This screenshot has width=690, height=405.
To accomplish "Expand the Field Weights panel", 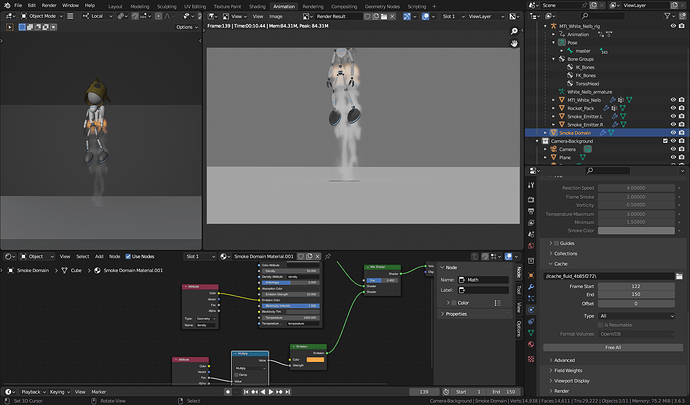I will point(568,371).
